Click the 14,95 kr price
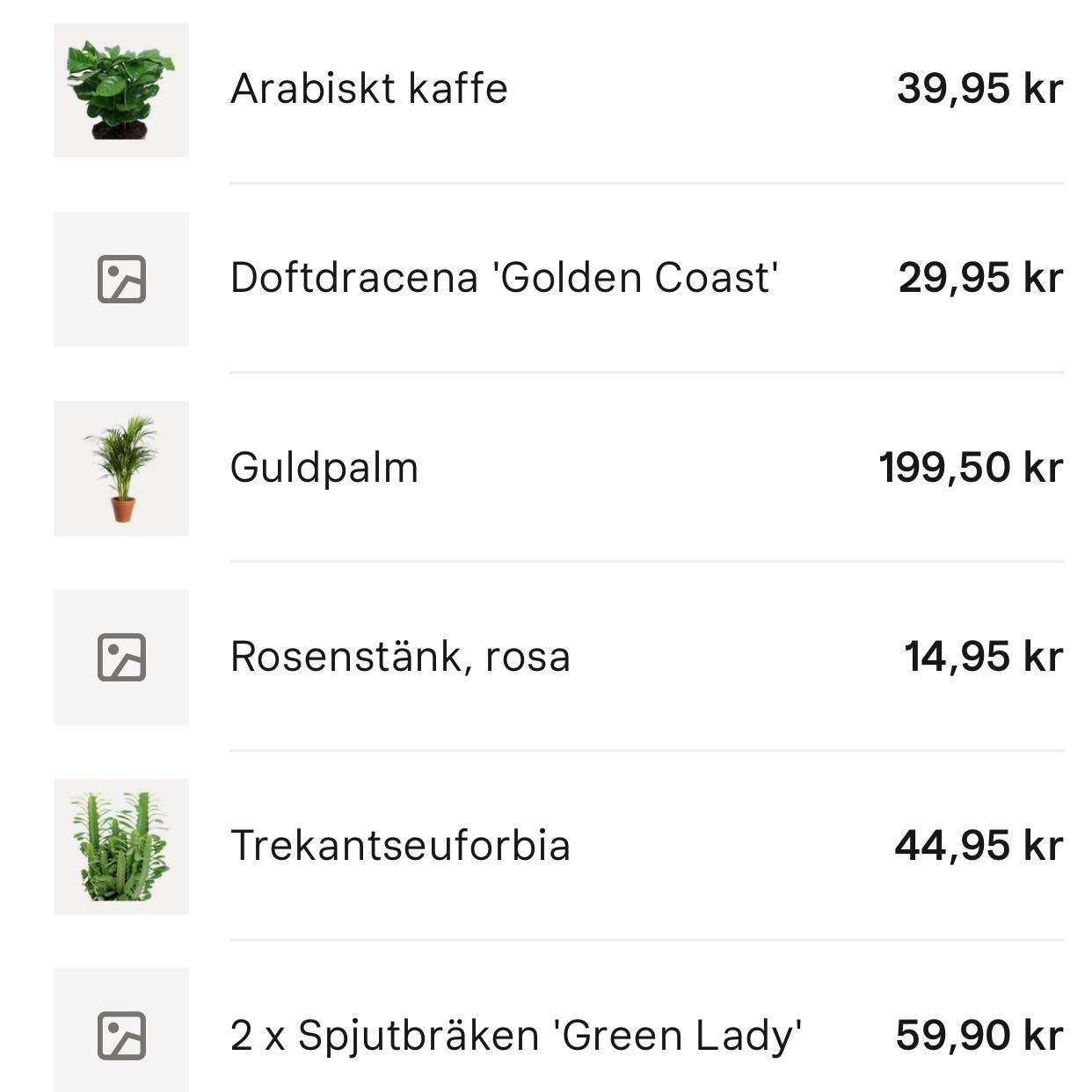The width and height of the screenshot is (1092, 1092). pyautogui.click(x=983, y=657)
